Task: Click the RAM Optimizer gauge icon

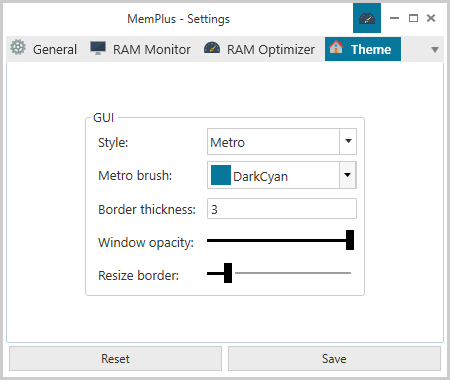Action: tap(212, 48)
